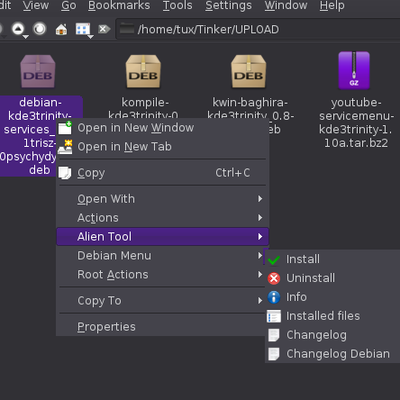The image size is (400, 400).
Task: Select Copy from context menu
Action: tap(162, 173)
